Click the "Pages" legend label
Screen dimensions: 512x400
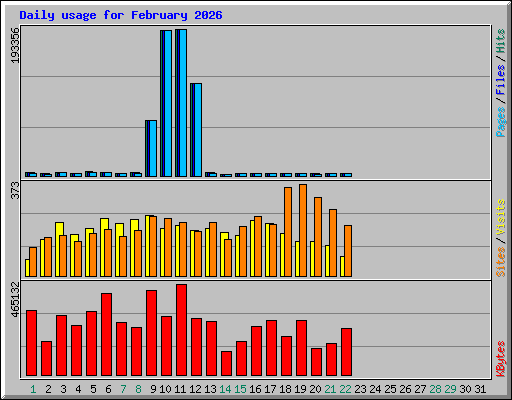point(501,122)
